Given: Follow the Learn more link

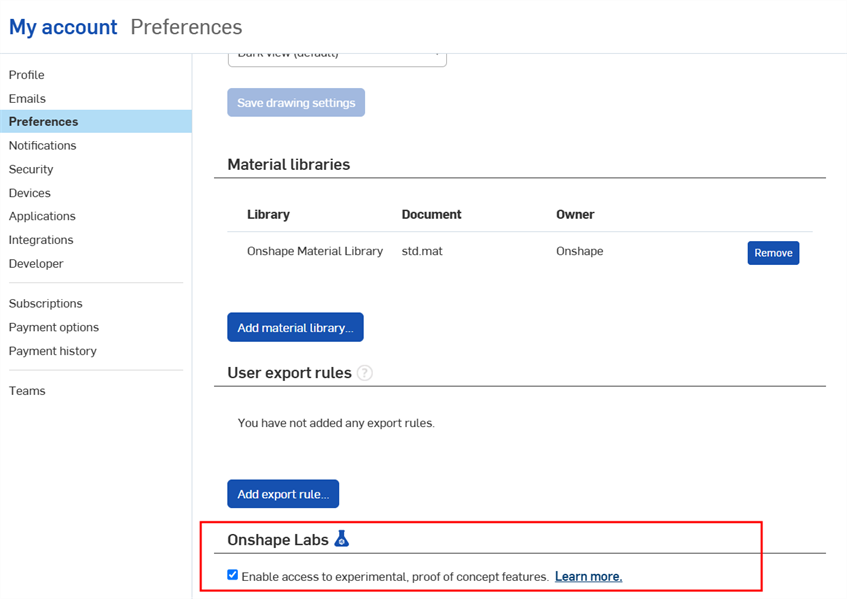Looking at the screenshot, I should click(x=588, y=576).
